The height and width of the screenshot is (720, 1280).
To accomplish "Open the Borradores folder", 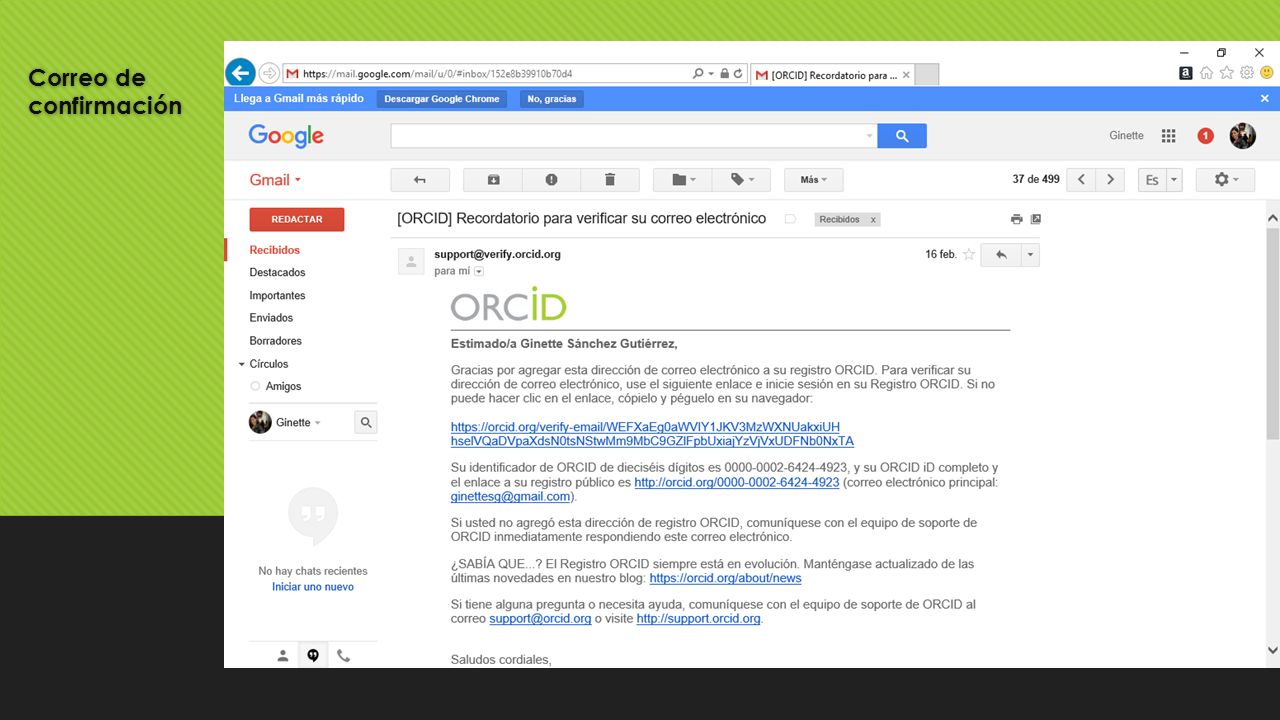I will [275, 341].
